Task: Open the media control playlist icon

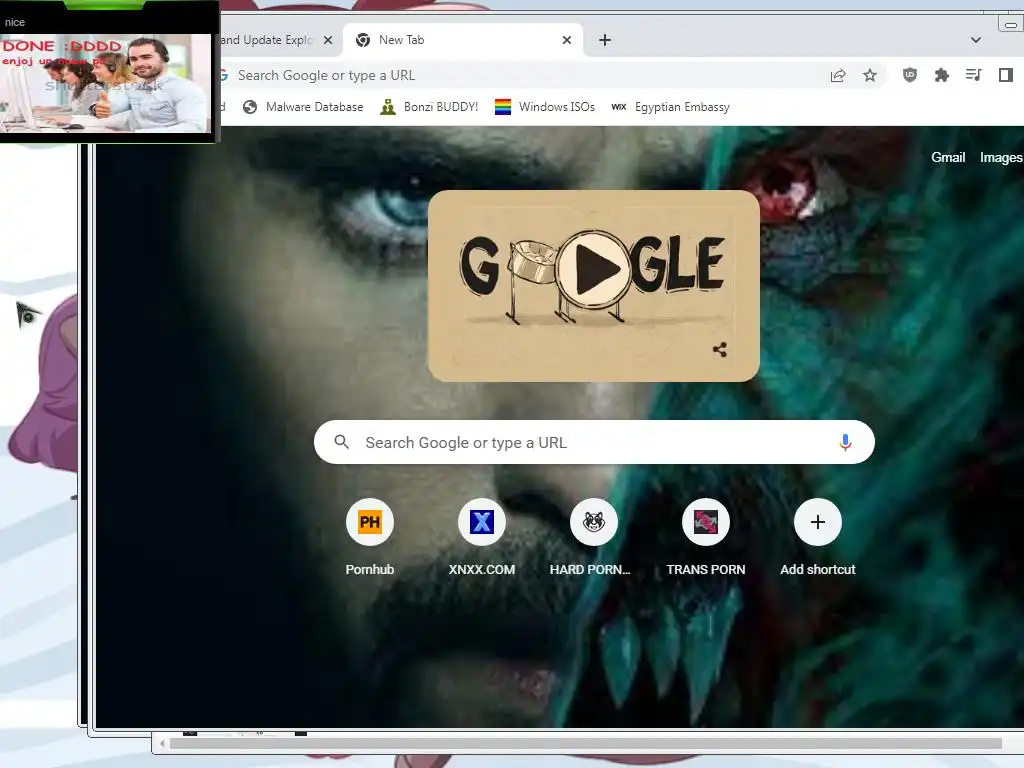Action: 974,75
